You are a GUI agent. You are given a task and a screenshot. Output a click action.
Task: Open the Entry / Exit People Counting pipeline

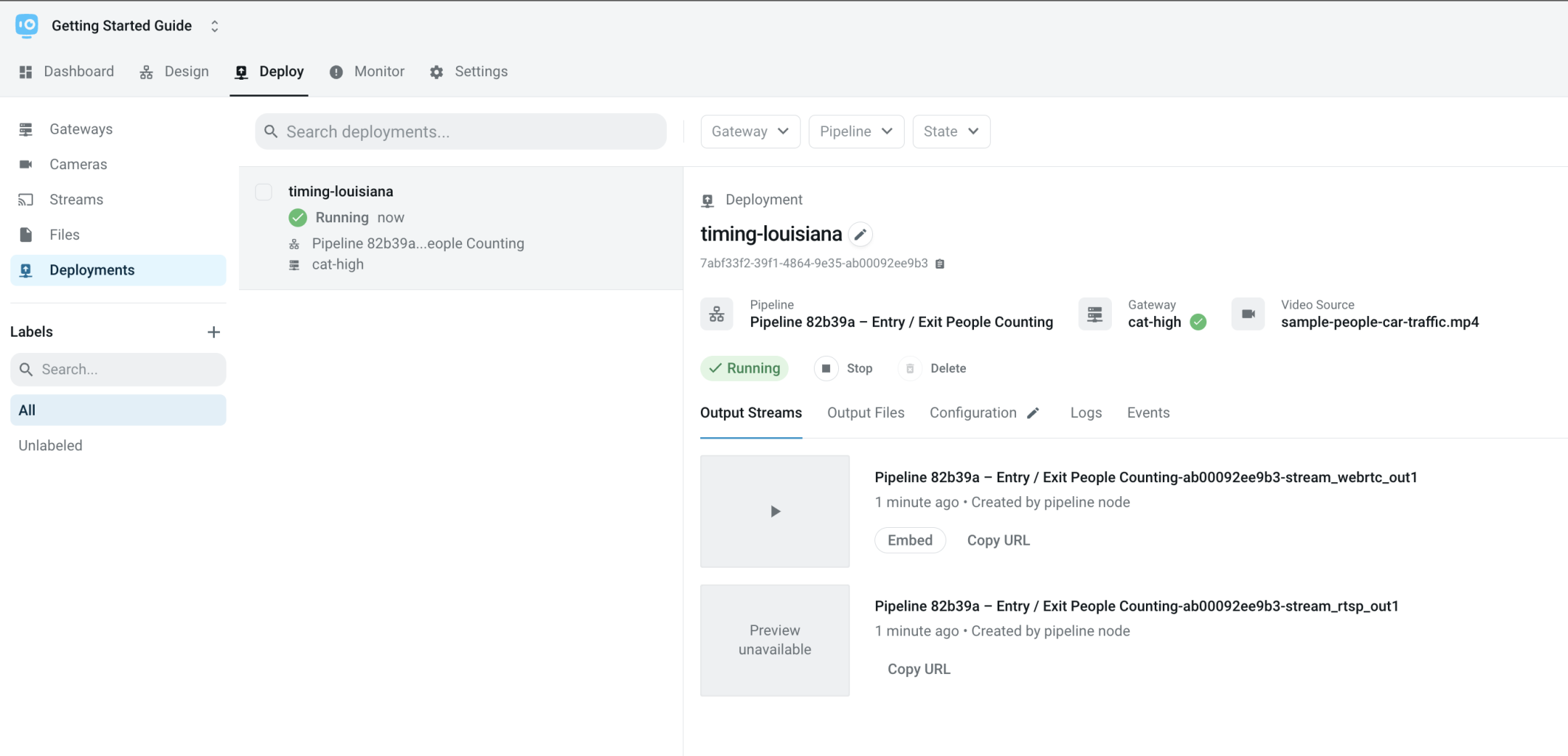click(x=901, y=322)
